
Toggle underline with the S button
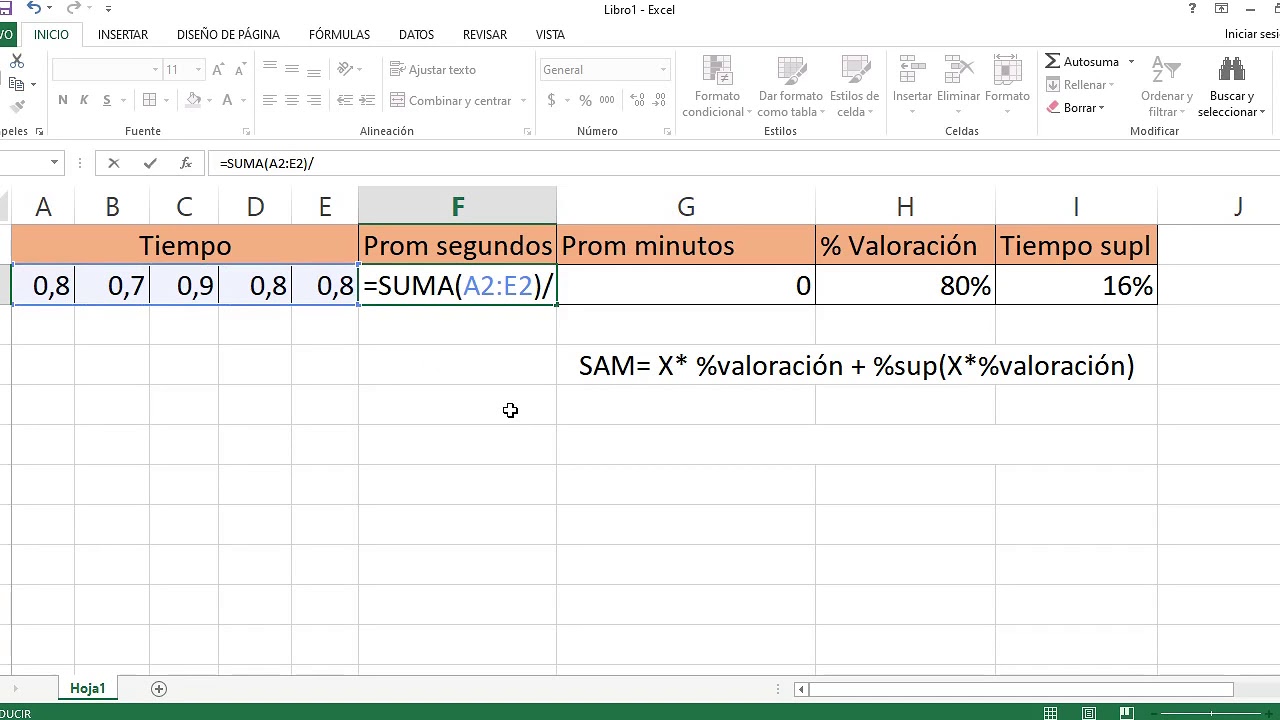[x=105, y=100]
